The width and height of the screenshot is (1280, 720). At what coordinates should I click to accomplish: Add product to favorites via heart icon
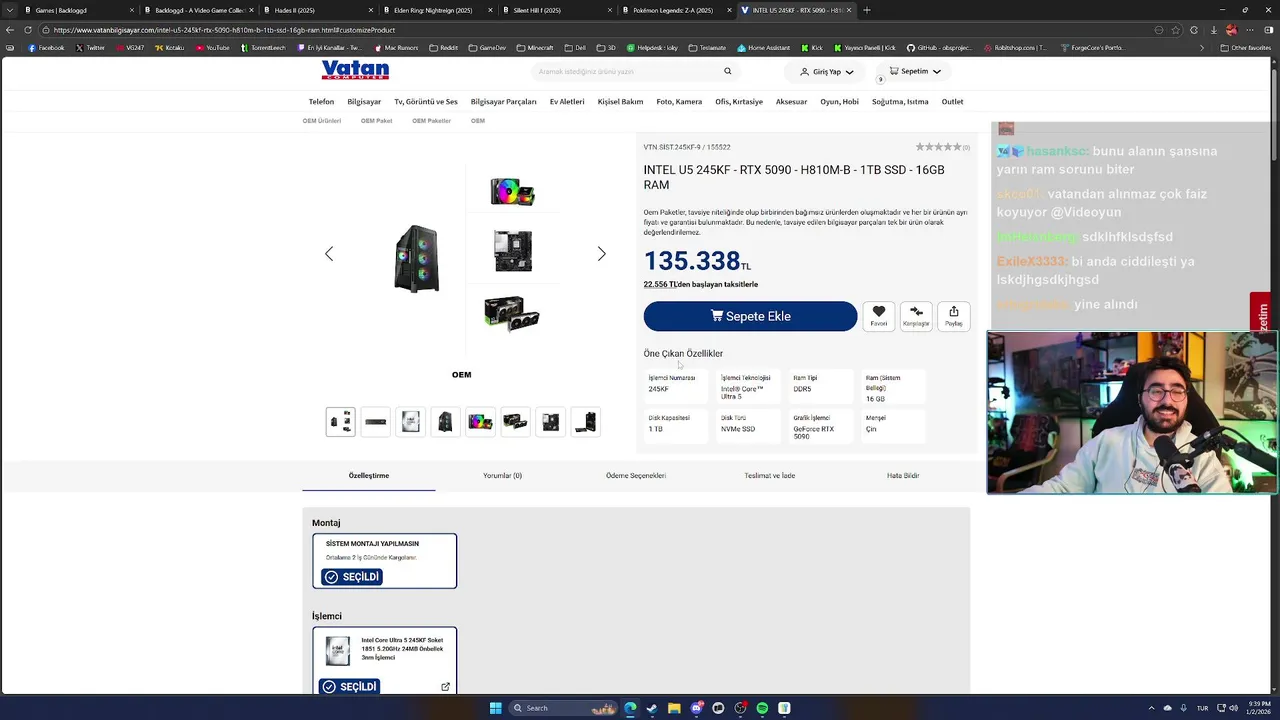click(x=878, y=316)
